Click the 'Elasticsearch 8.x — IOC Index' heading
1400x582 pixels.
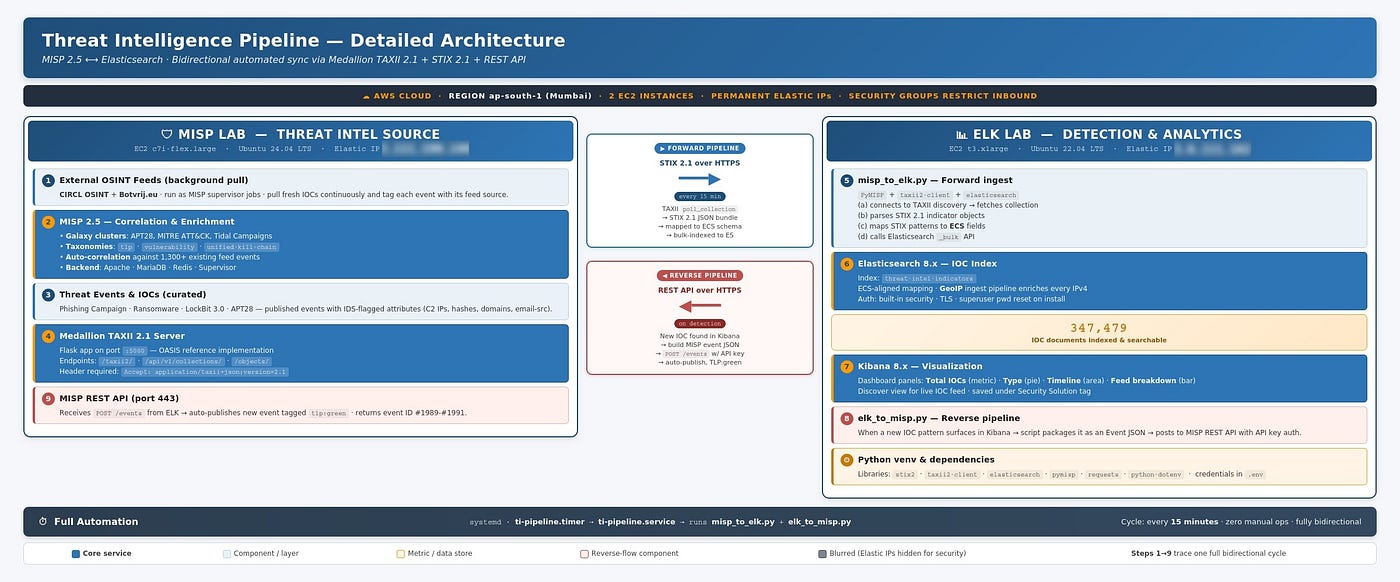(x=927, y=264)
